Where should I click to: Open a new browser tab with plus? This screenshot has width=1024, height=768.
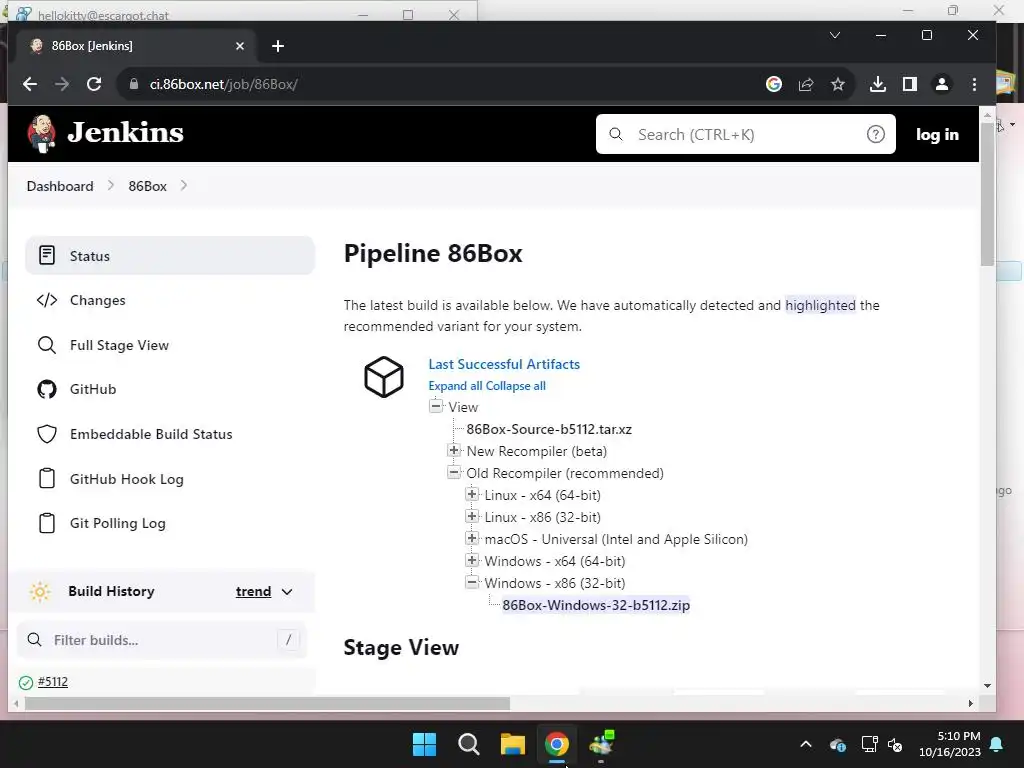click(x=278, y=46)
